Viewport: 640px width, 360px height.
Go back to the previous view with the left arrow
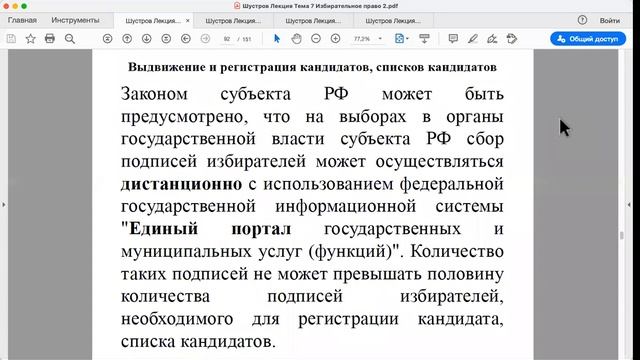pos(186,39)
